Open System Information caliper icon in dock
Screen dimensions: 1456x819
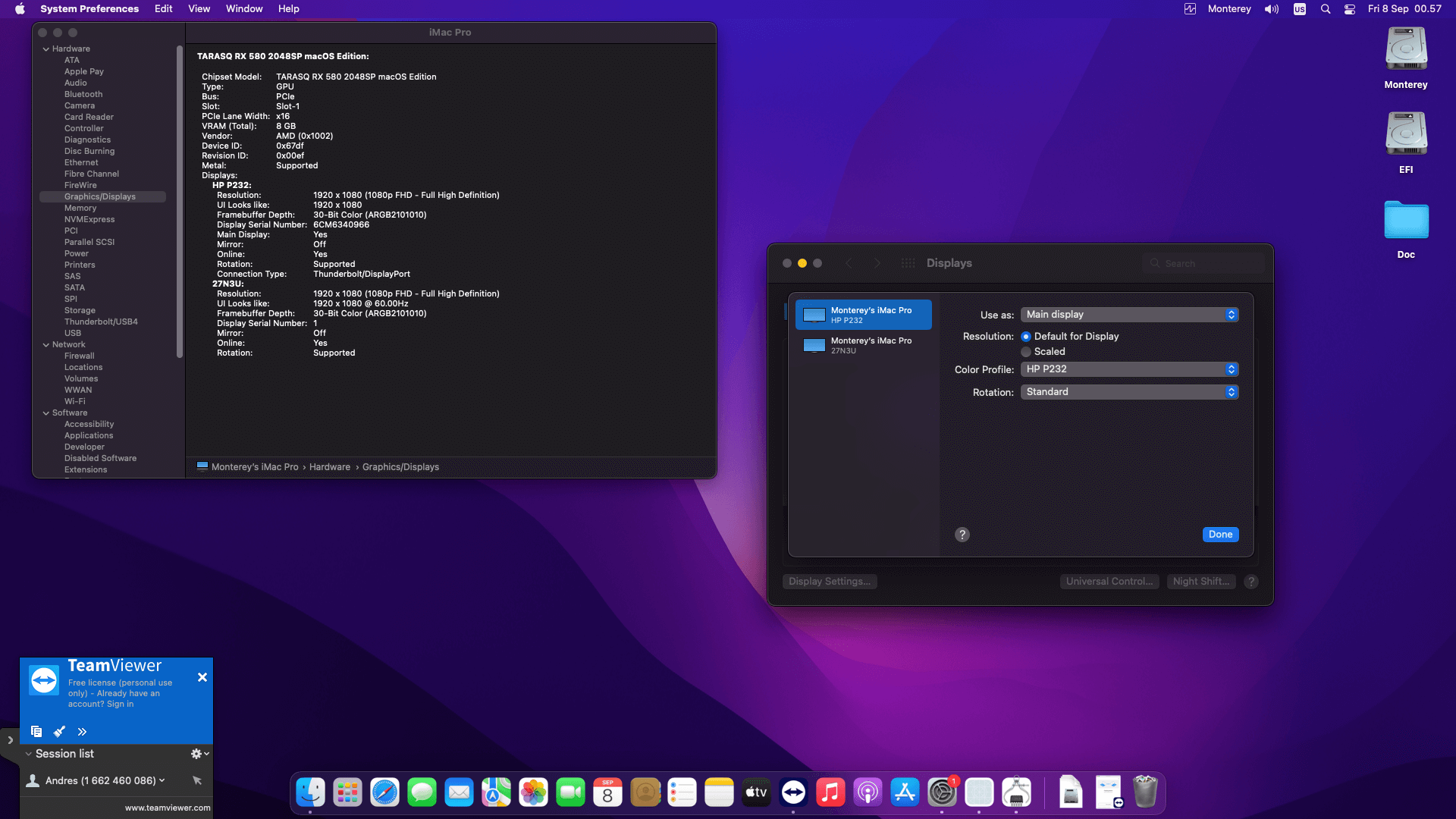tap(1016, 792)
